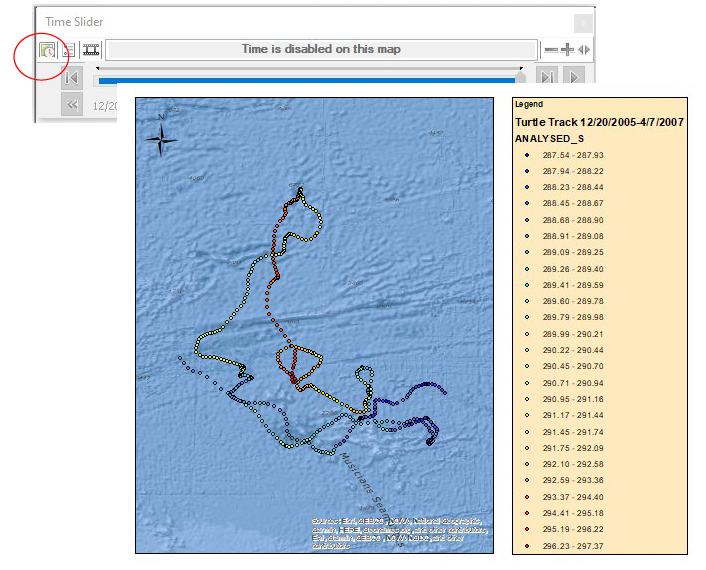Zoom out the time slider extent
This screenshot has width=706, height=570.
pyautogui.click(x=550, y=49)
